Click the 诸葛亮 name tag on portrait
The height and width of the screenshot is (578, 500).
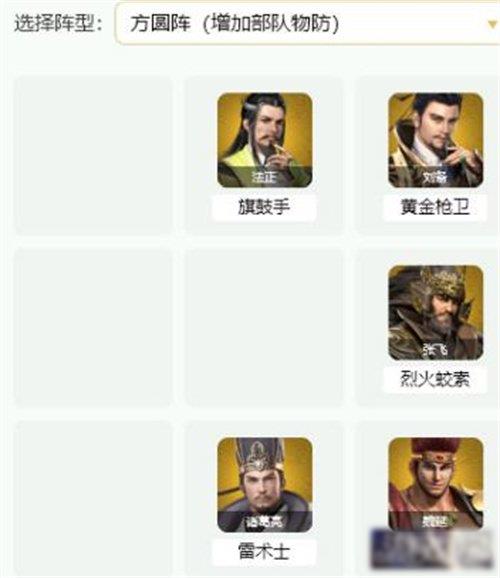tap(264, 522)
